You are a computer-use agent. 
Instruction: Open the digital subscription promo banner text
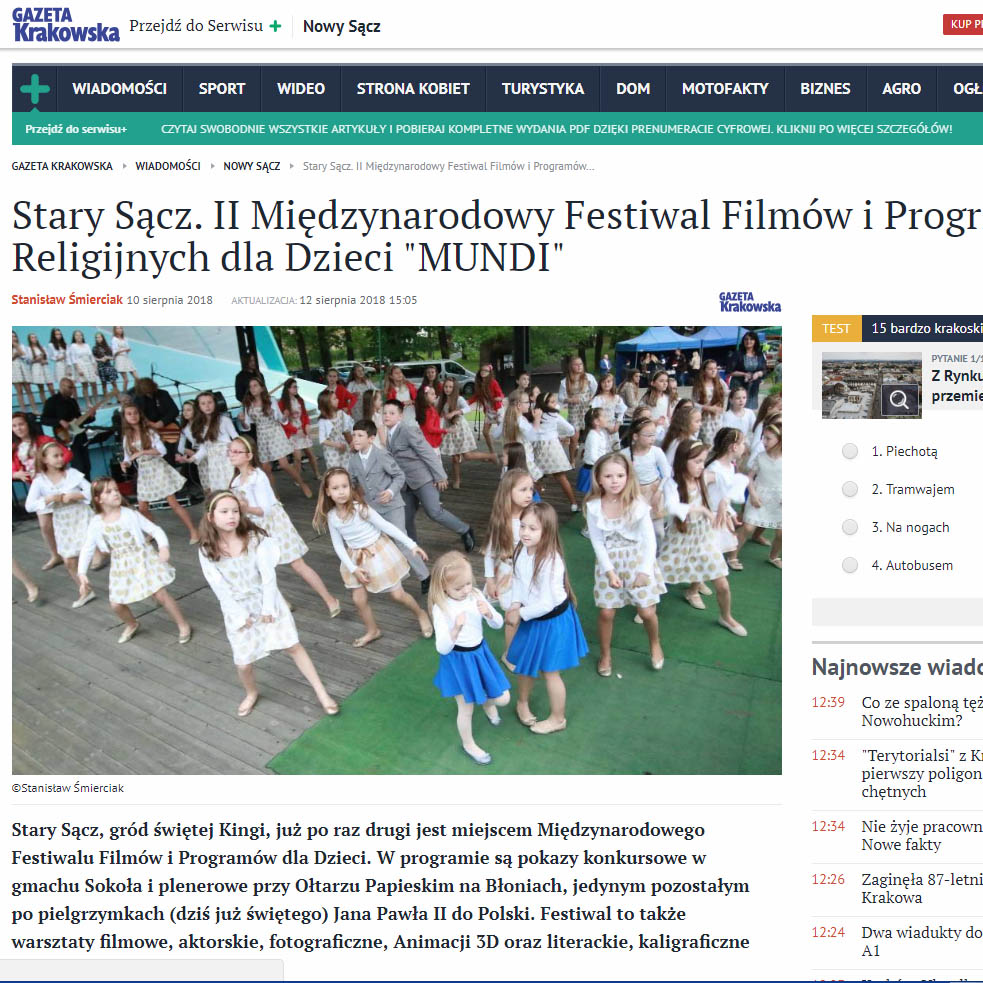coord(556,129)
